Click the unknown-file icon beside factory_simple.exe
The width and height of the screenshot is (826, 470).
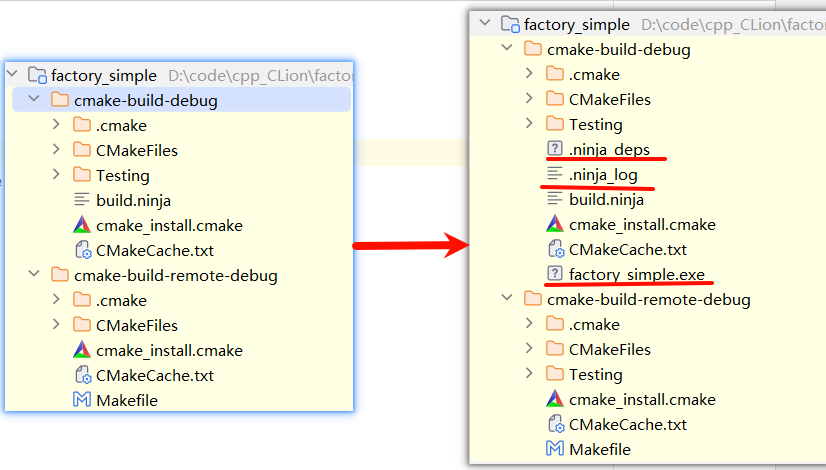pos(555,274)
